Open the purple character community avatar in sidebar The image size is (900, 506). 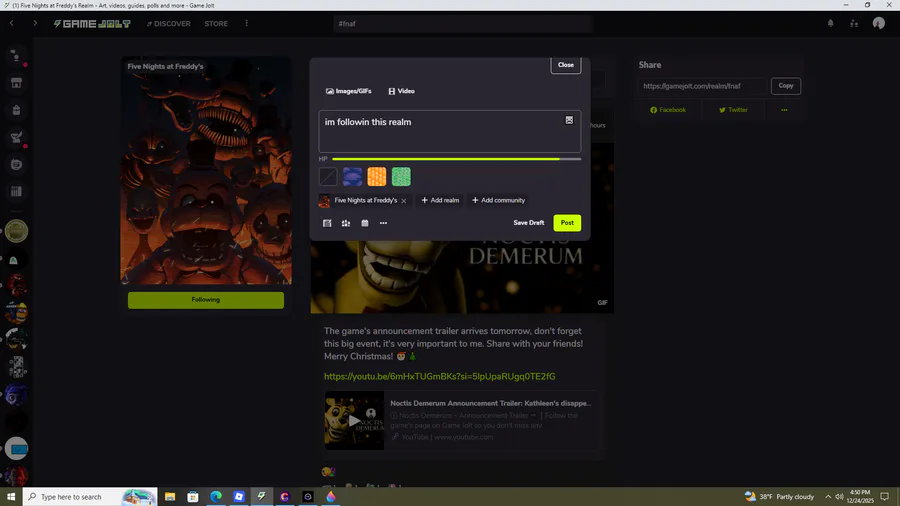16,394
